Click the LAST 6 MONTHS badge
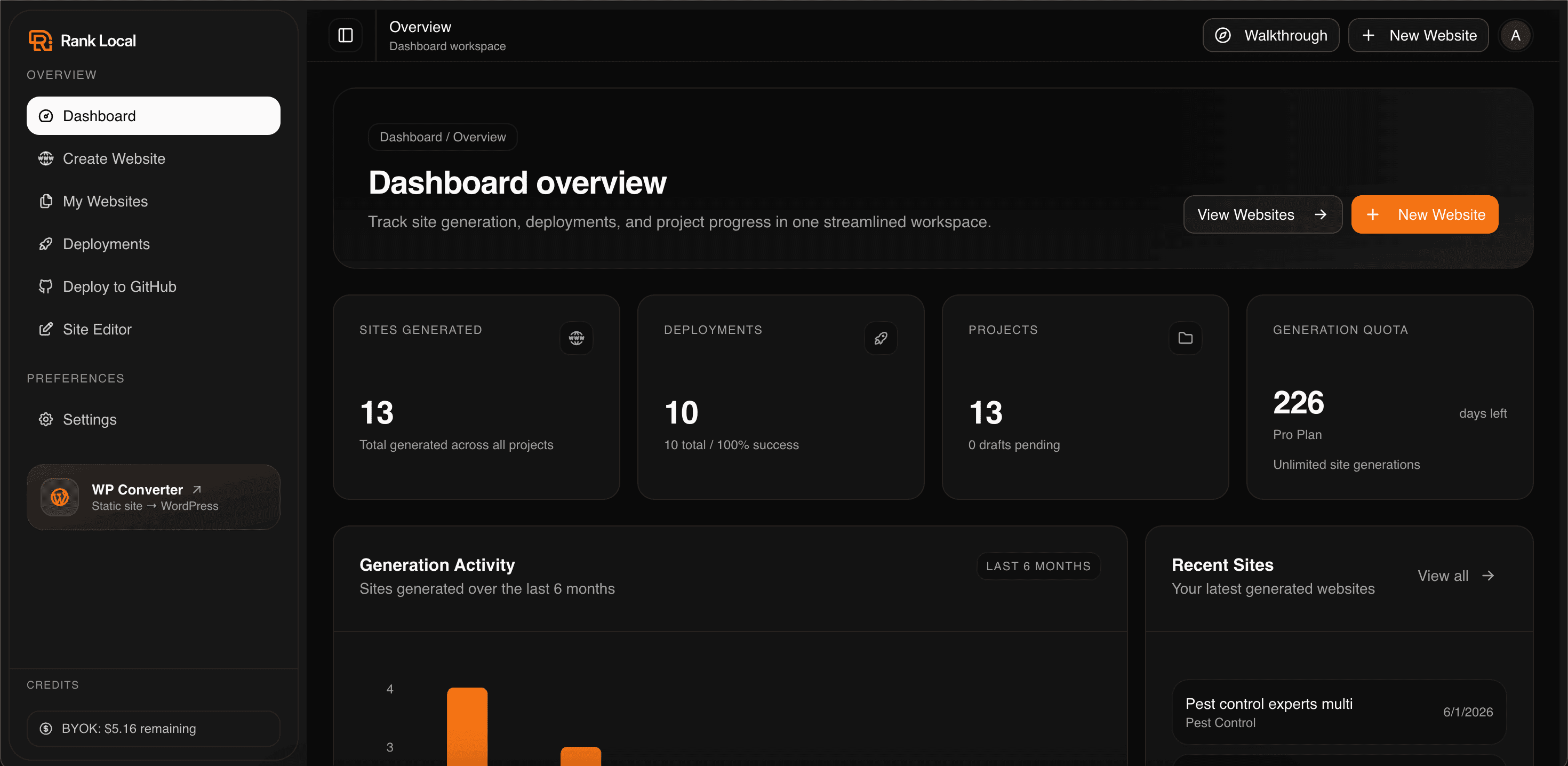This screenshot has width=1568, height=766. (1038, 566)
